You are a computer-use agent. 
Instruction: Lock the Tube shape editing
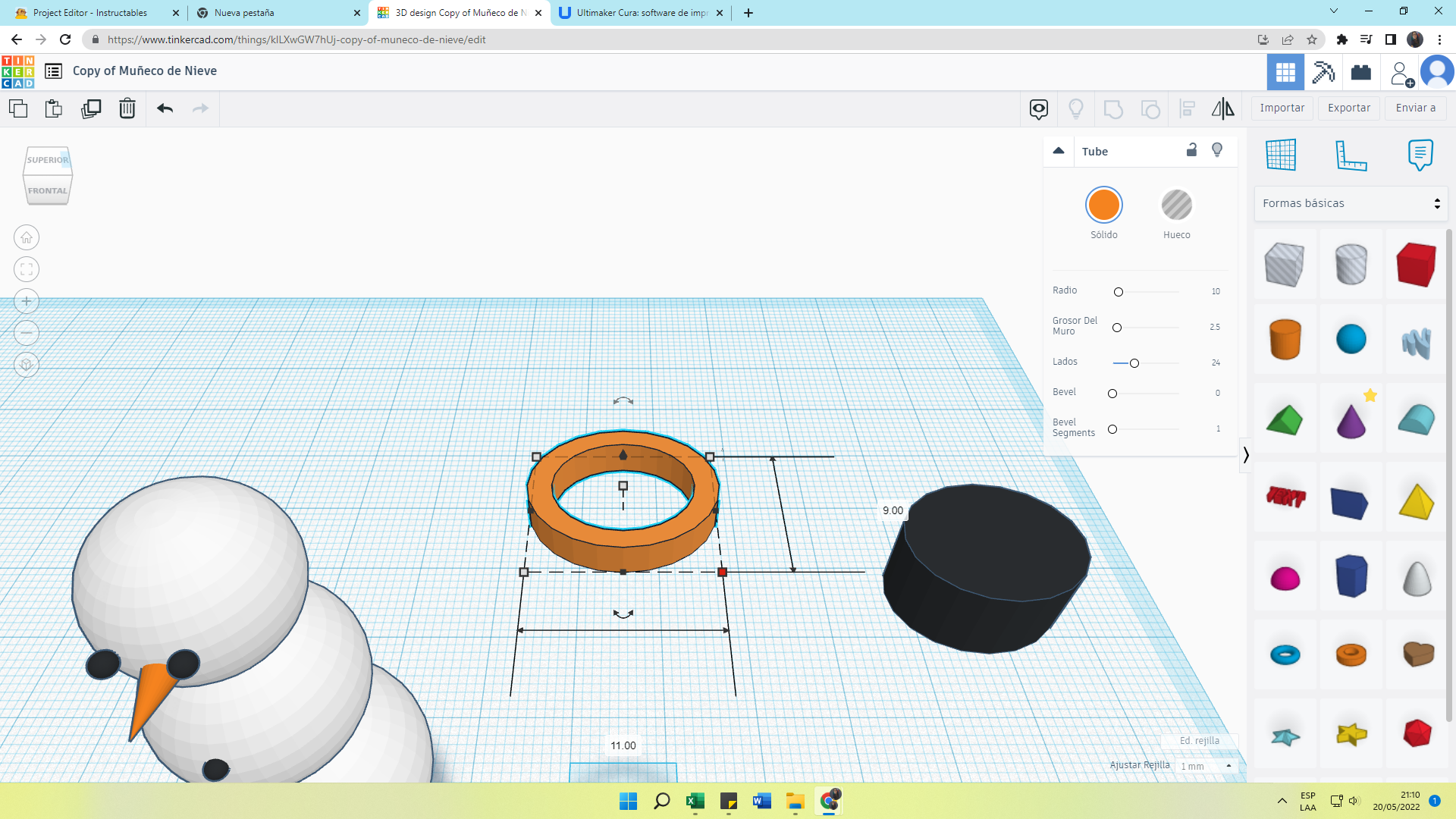tap(1191, 150)
